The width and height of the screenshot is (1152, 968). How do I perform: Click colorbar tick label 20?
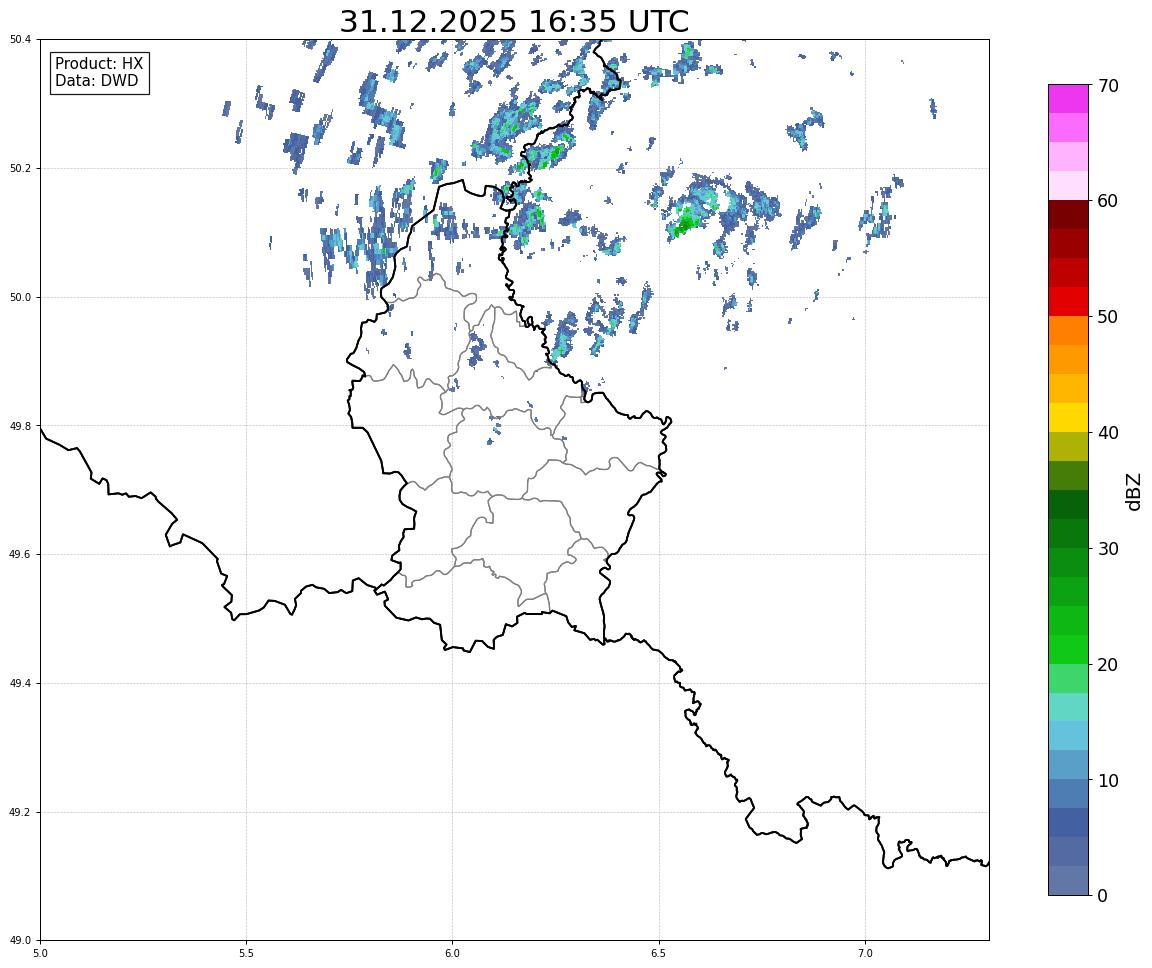click(1109, 665)
